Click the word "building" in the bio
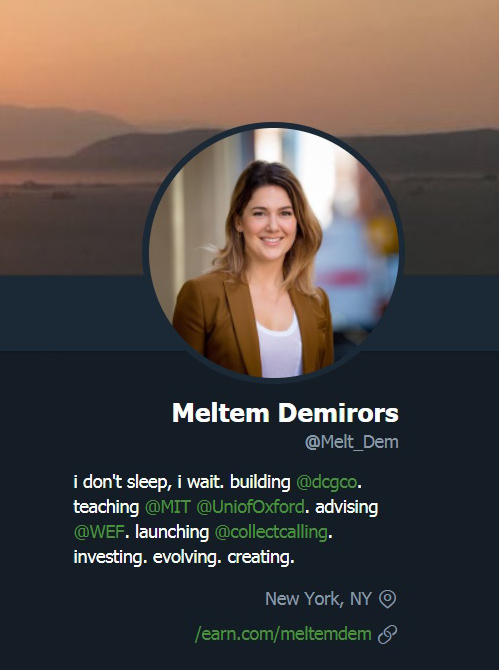Screen dimensions: 499x670 (x=260, y=482)
